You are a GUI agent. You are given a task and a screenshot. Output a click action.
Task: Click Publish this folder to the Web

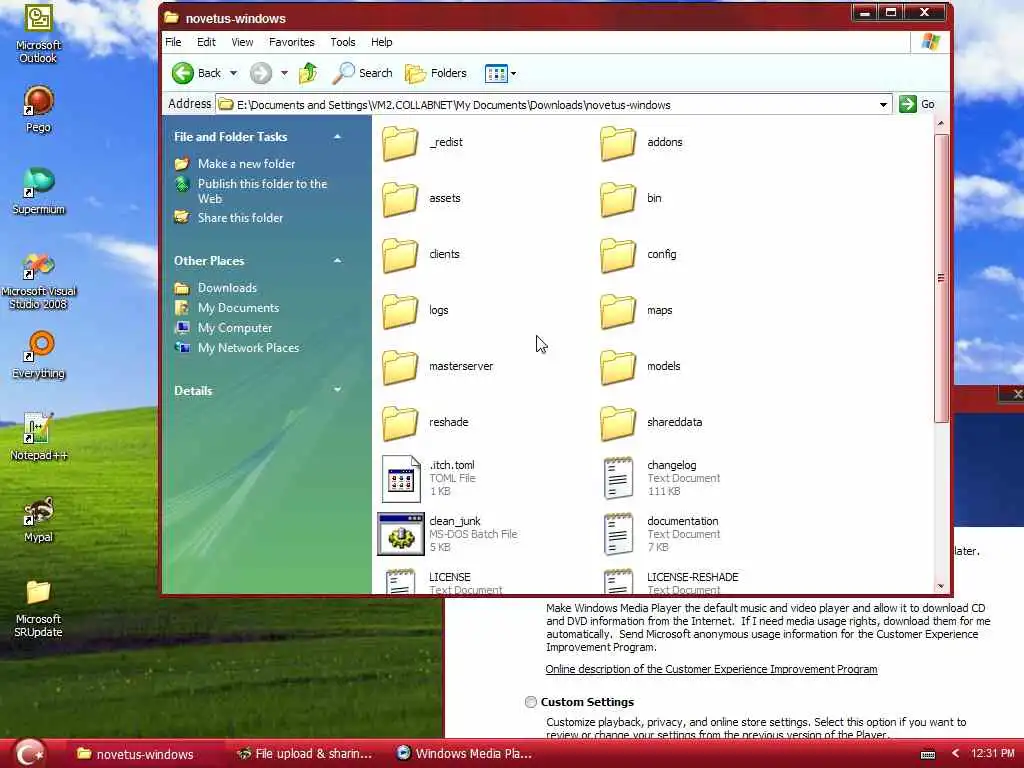click(263, 191)
